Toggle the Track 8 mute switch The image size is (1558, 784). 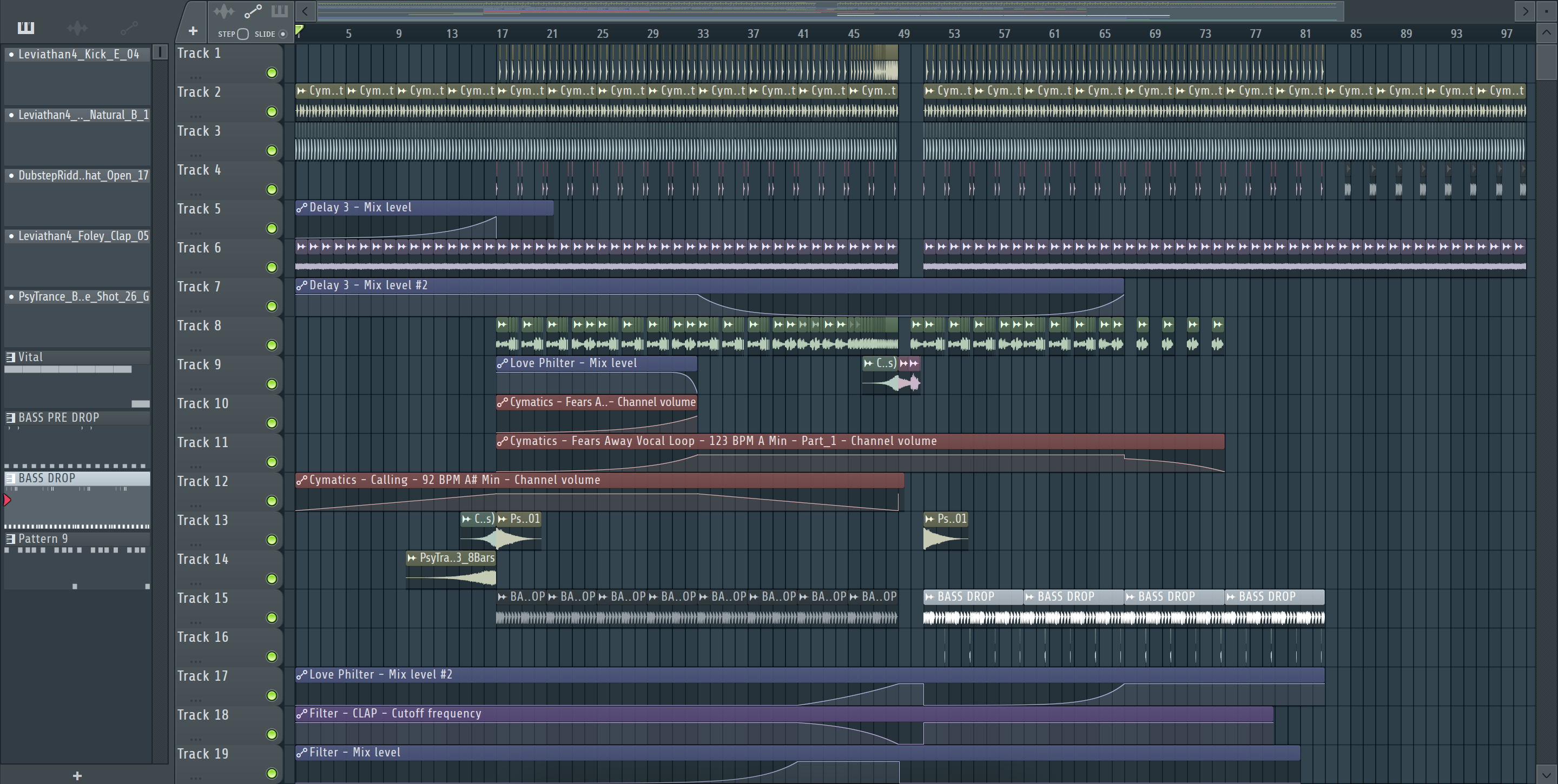pos(272,345)
